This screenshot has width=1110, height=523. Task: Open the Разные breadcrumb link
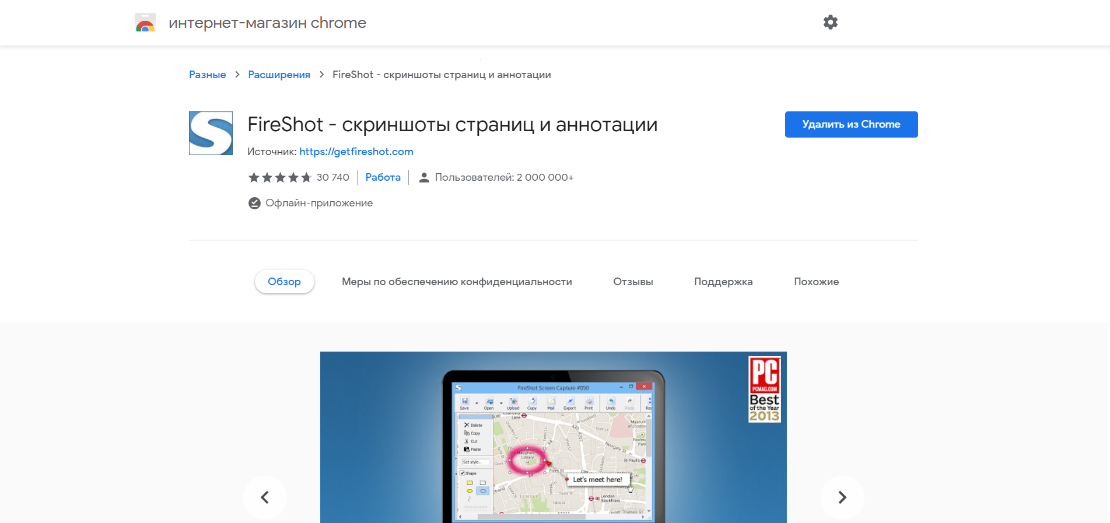pyautogui.click(x=207, y=74)
